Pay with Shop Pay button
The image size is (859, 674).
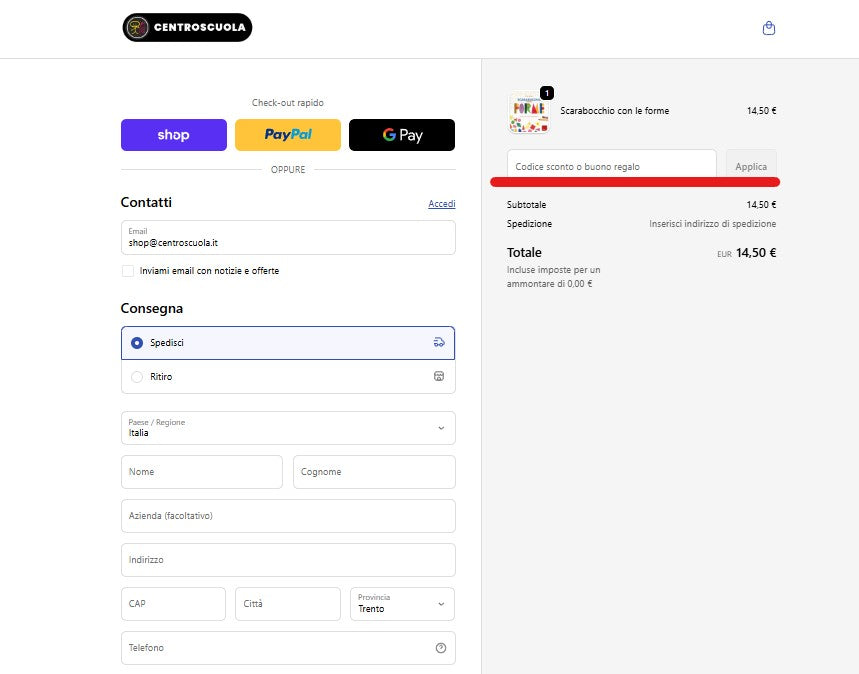coord(173,135)
